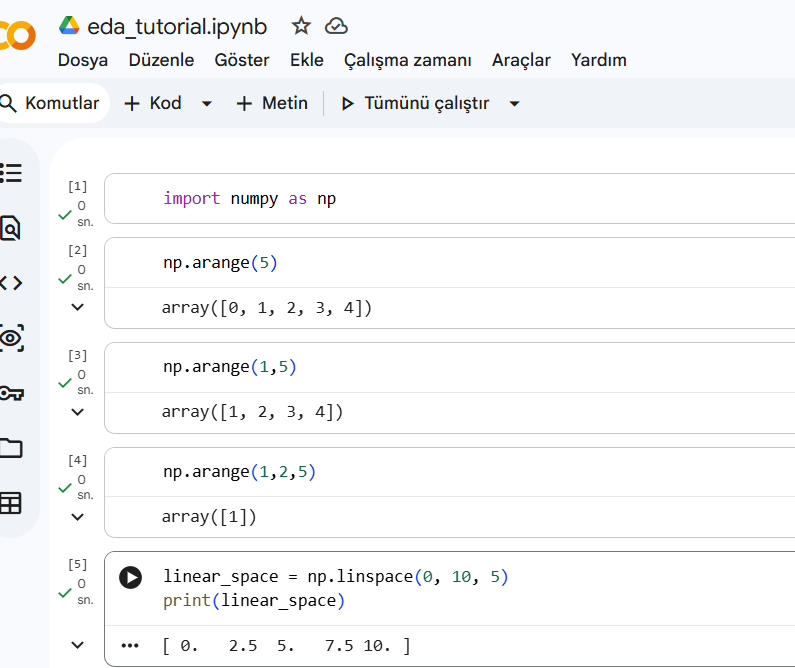Open the Göster menu
This screenshot has width=795, height=668.
(242, 60)
